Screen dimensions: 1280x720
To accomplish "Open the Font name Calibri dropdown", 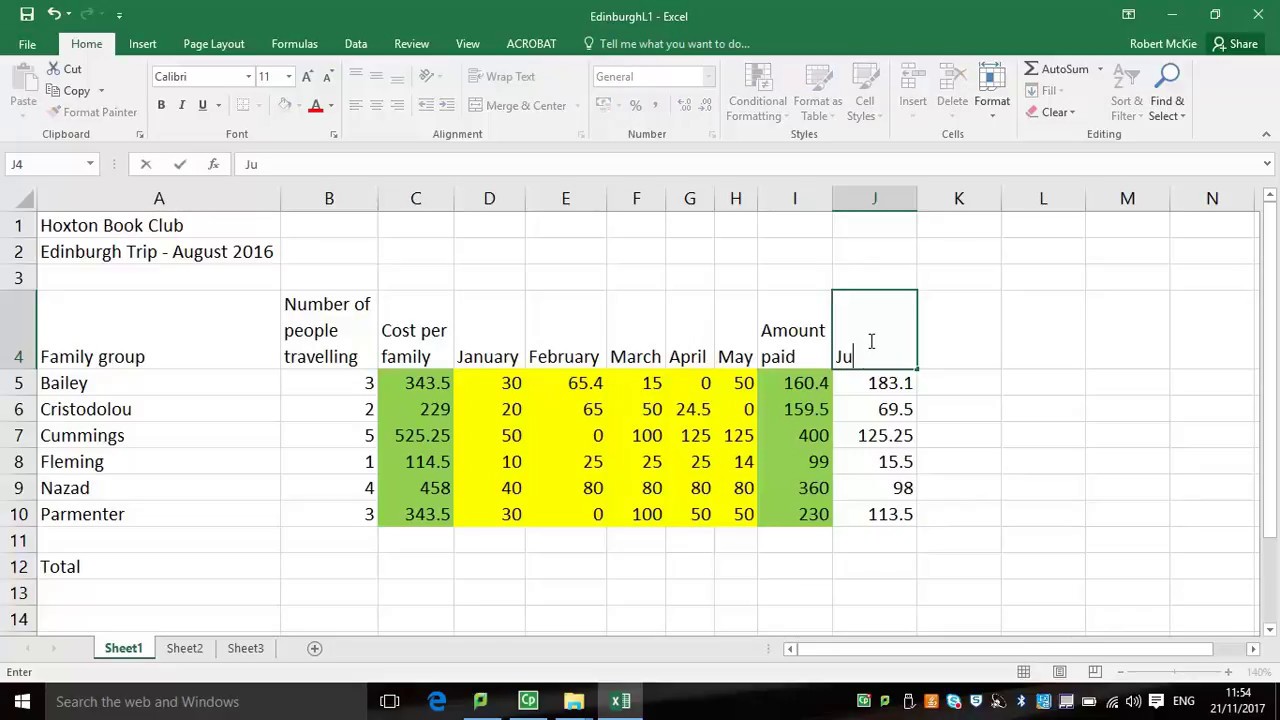I will click(248, 77).
